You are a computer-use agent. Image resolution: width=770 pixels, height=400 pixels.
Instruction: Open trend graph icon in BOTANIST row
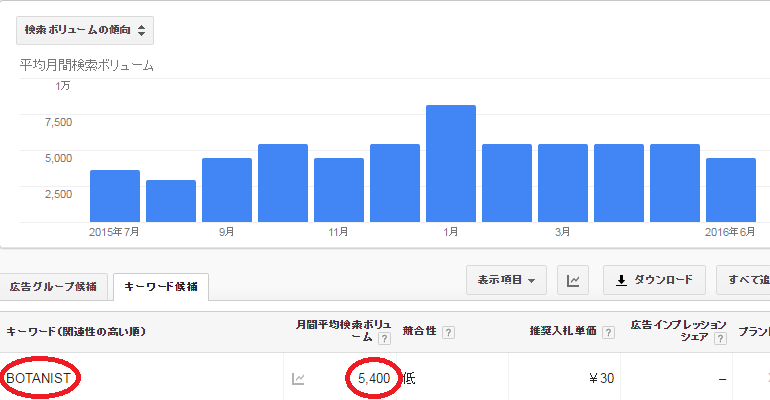point(298,379)
